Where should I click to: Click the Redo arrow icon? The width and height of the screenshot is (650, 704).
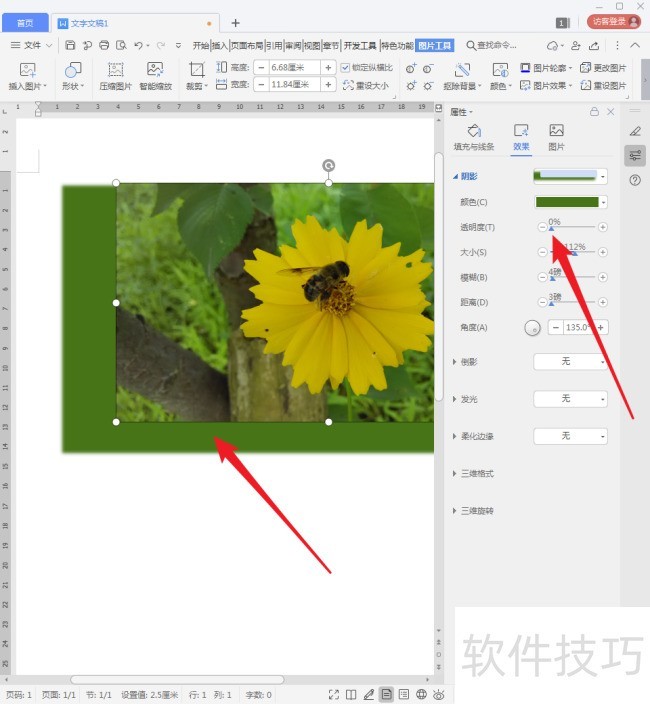click(x=160, y=45)
